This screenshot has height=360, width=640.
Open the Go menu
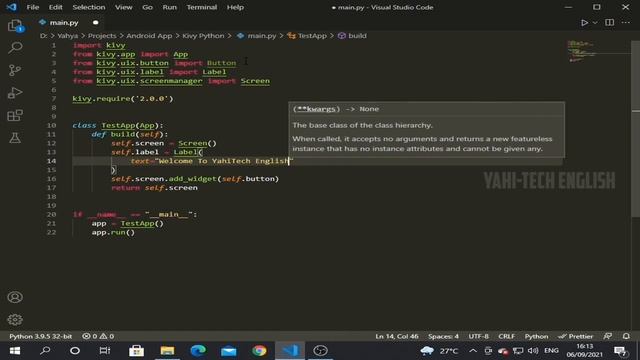[147, 7]
